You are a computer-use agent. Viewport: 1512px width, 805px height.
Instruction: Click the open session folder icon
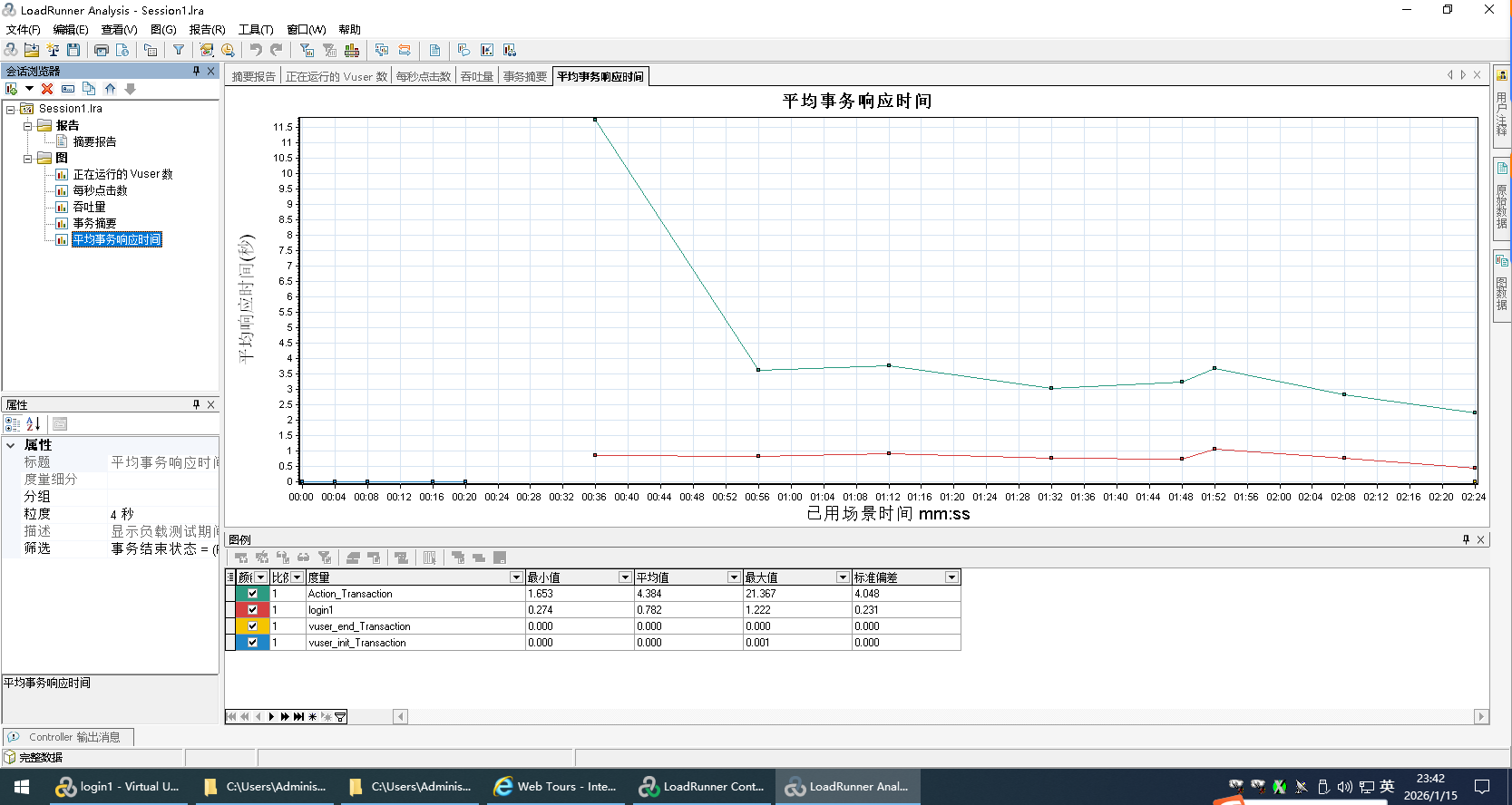pyautogui.click(x=32, y=50)
